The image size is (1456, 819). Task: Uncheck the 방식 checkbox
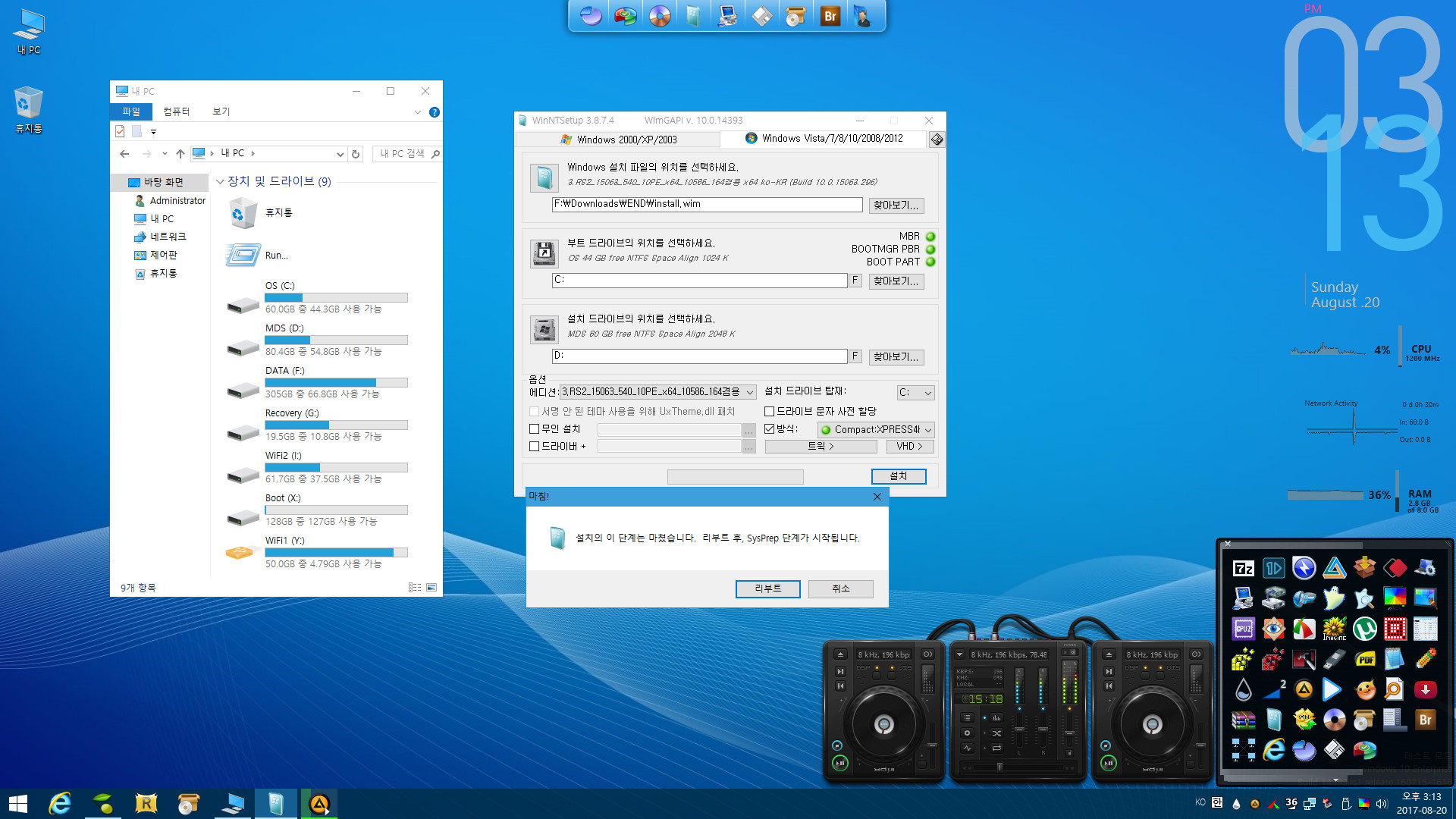click(x=769, y=429)
